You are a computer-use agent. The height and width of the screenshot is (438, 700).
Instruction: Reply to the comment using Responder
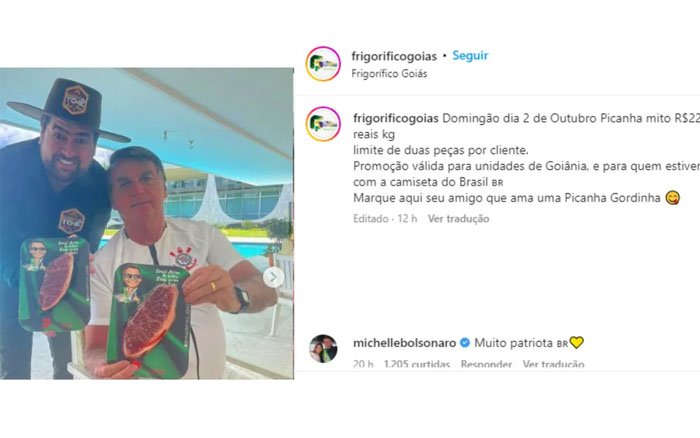pos(486,364)
